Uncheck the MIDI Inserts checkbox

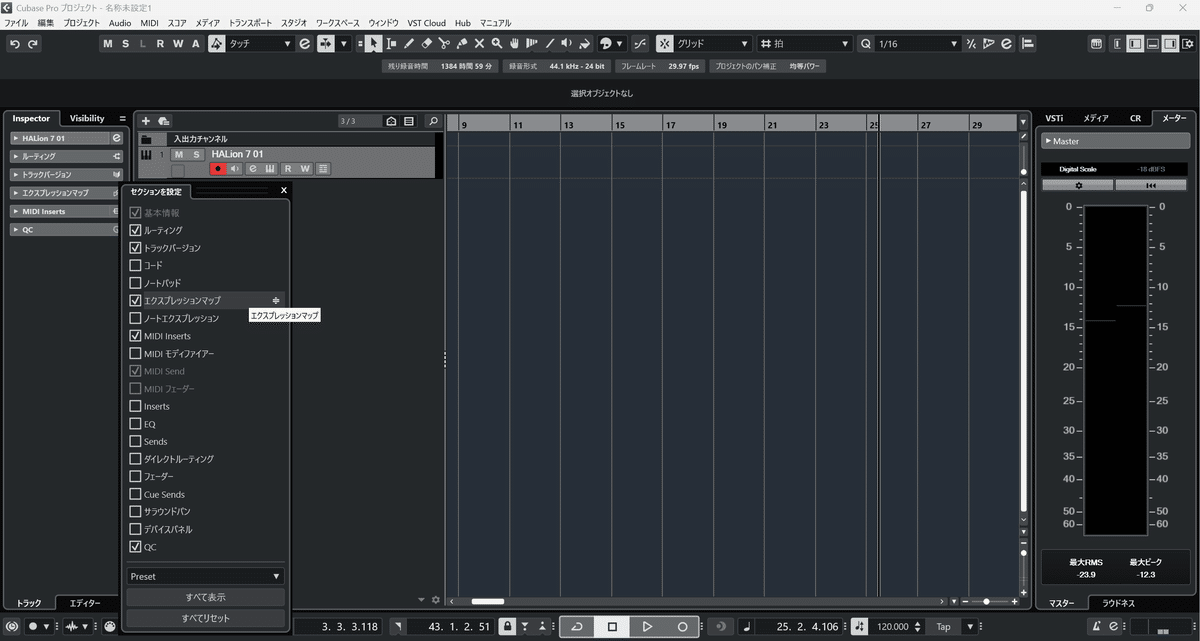coord(135,336)
